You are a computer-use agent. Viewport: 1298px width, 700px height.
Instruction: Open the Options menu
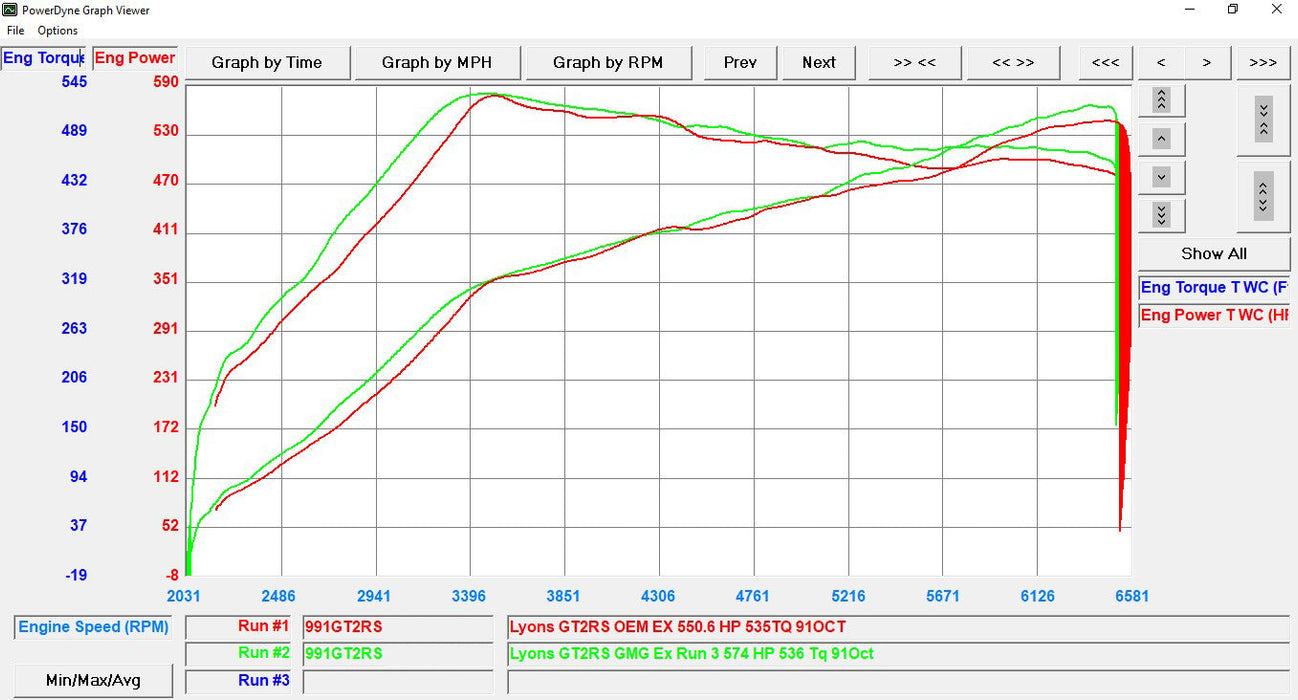tap(57, 31)
